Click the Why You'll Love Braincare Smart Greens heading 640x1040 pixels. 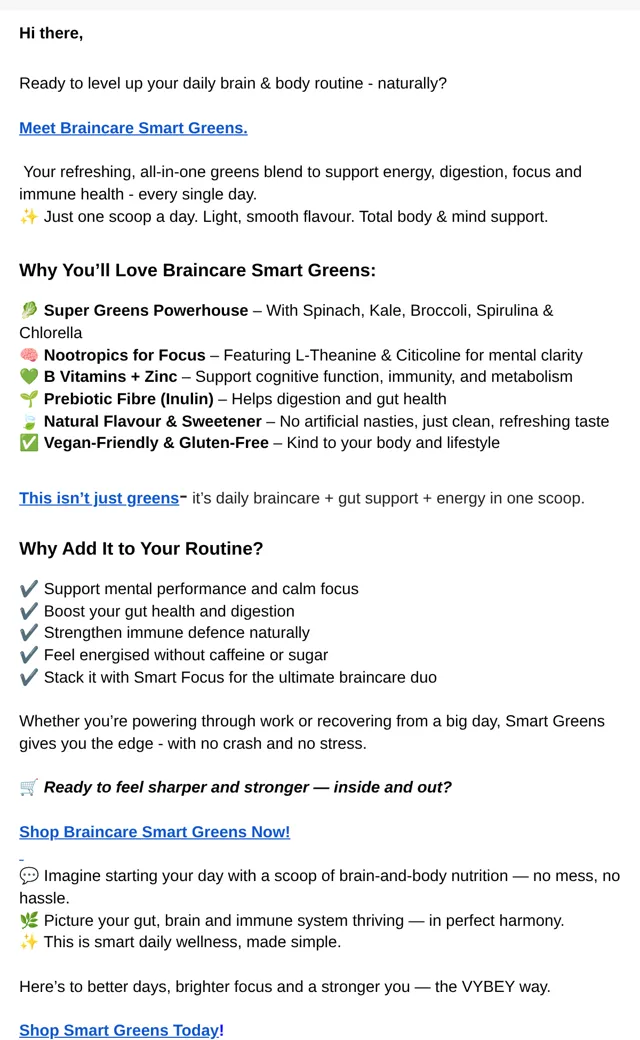coord(198,271)
